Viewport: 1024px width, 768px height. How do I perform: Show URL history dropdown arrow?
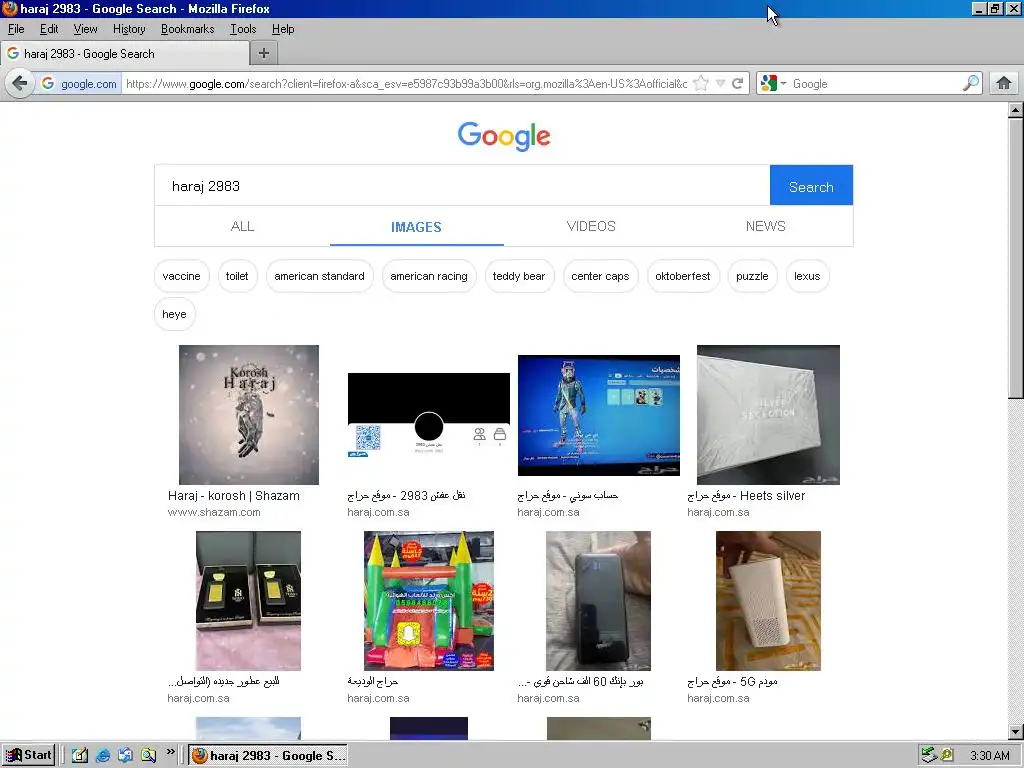(x=720, y=84)
